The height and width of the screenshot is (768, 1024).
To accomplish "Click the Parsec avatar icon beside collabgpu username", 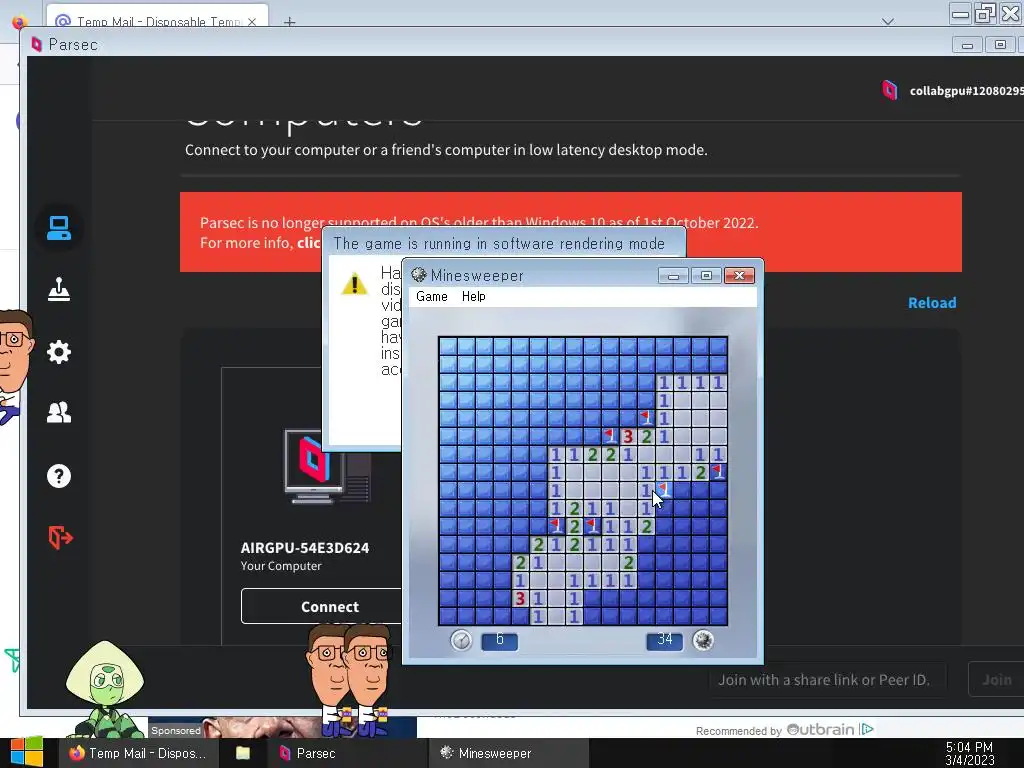I will click(889, 90).
